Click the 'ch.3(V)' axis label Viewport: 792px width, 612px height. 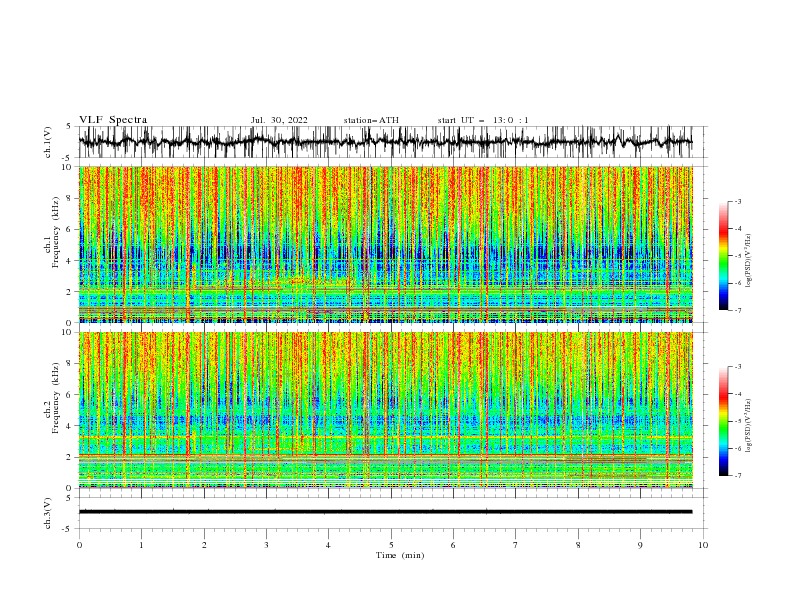[48, 513]
